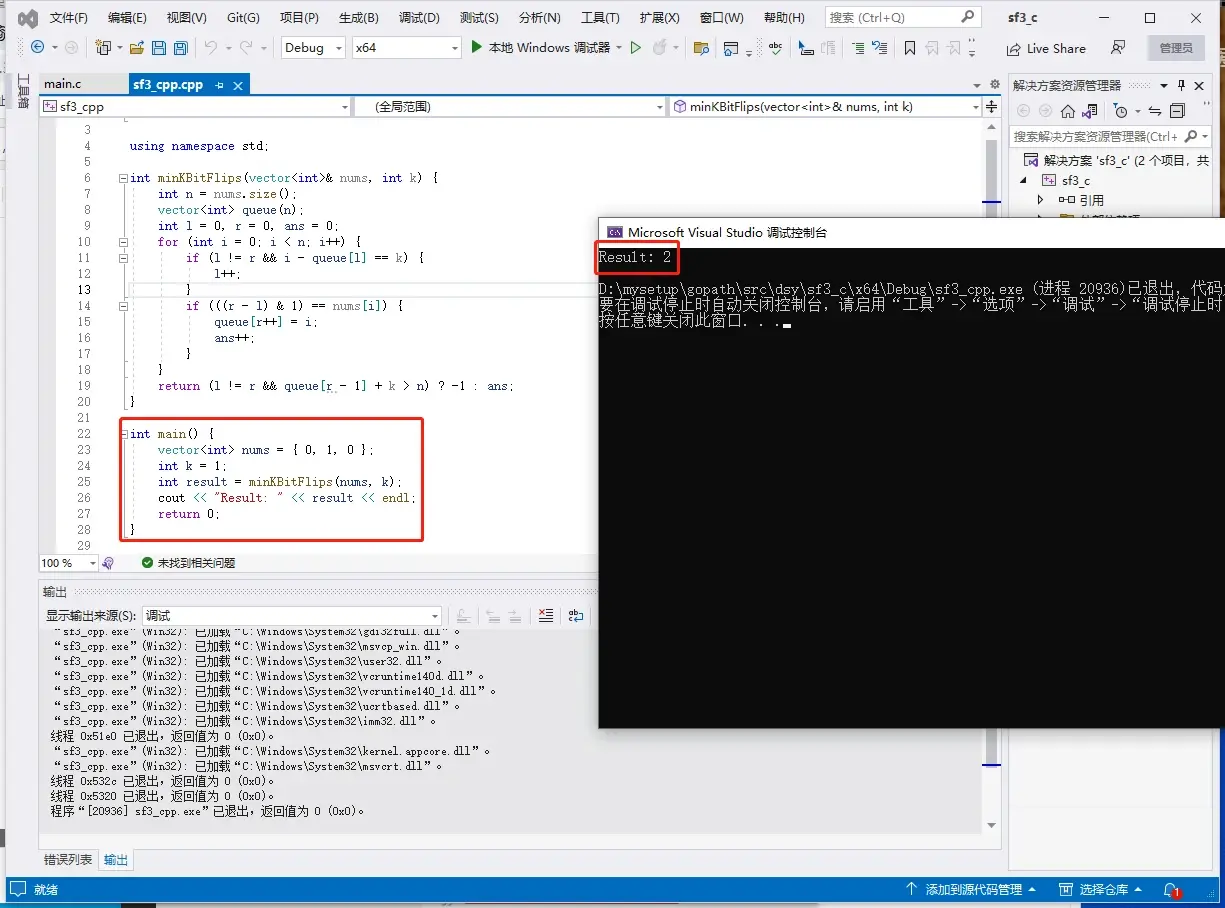Click the bookmark toggle icon in toolbar
The height and width of the screenshot is (908, 1225).
pyautogui.click(x=909, y=47)
